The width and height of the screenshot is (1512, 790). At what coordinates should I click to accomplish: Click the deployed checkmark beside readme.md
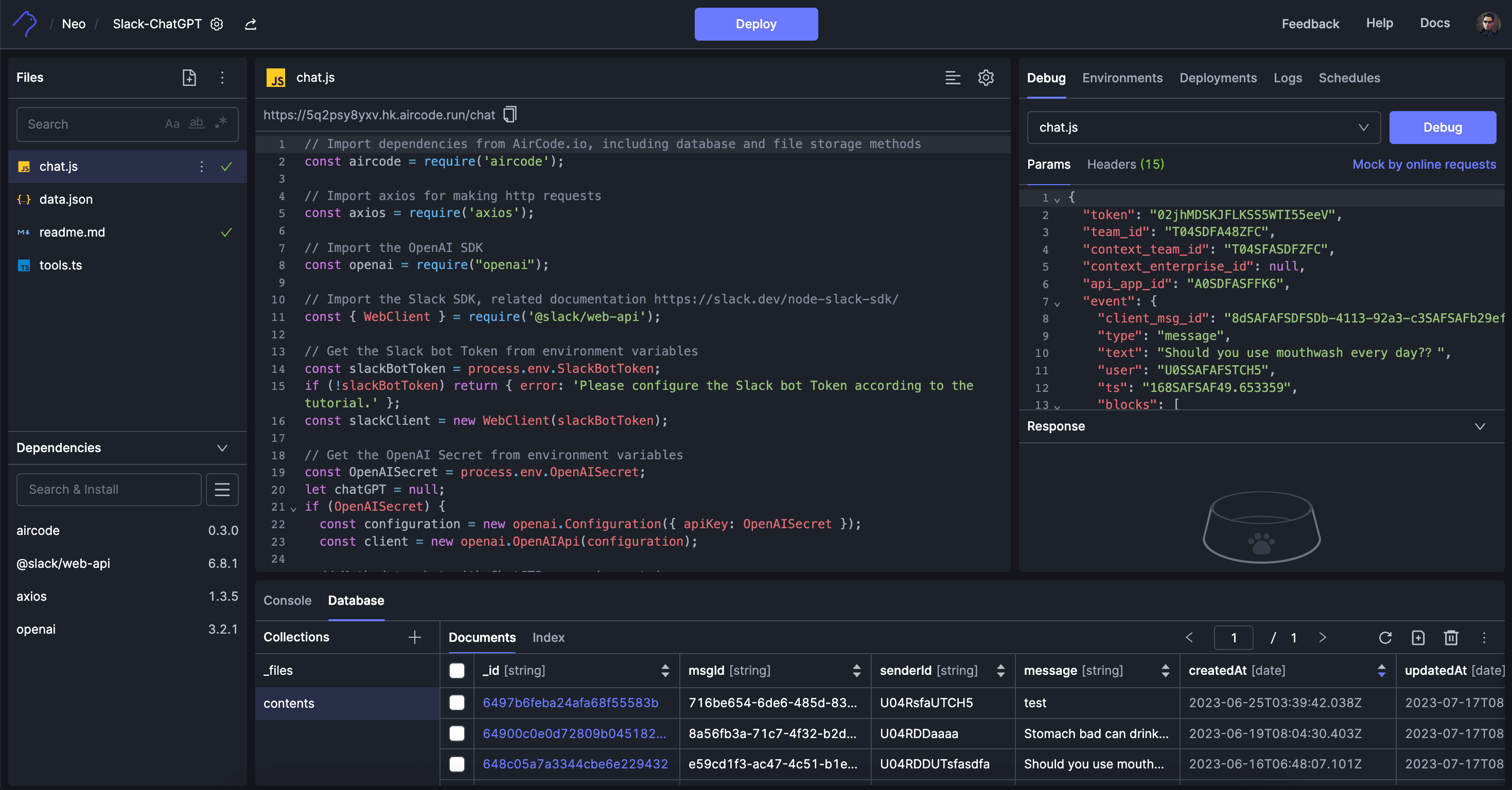[226, 232]
